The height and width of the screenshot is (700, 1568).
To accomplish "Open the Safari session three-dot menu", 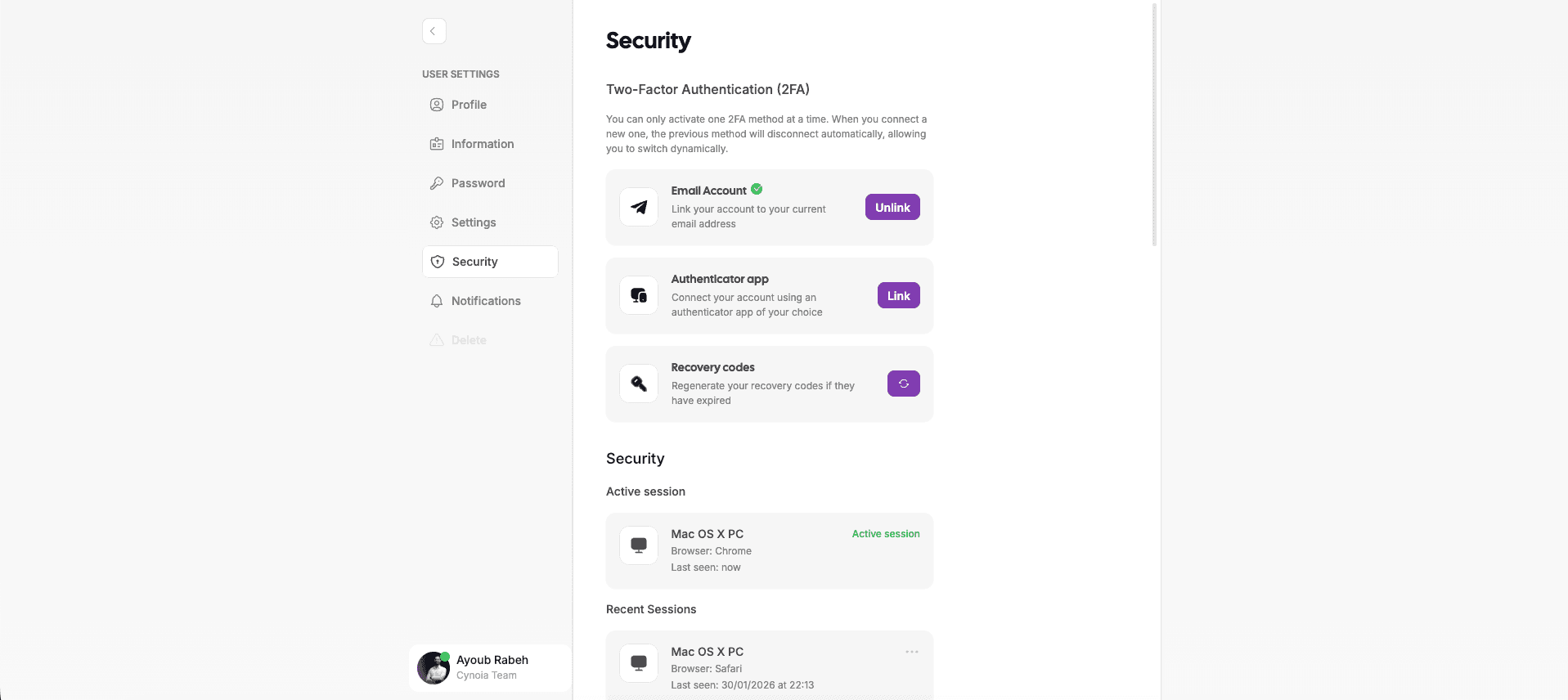I will coord(911,652).
